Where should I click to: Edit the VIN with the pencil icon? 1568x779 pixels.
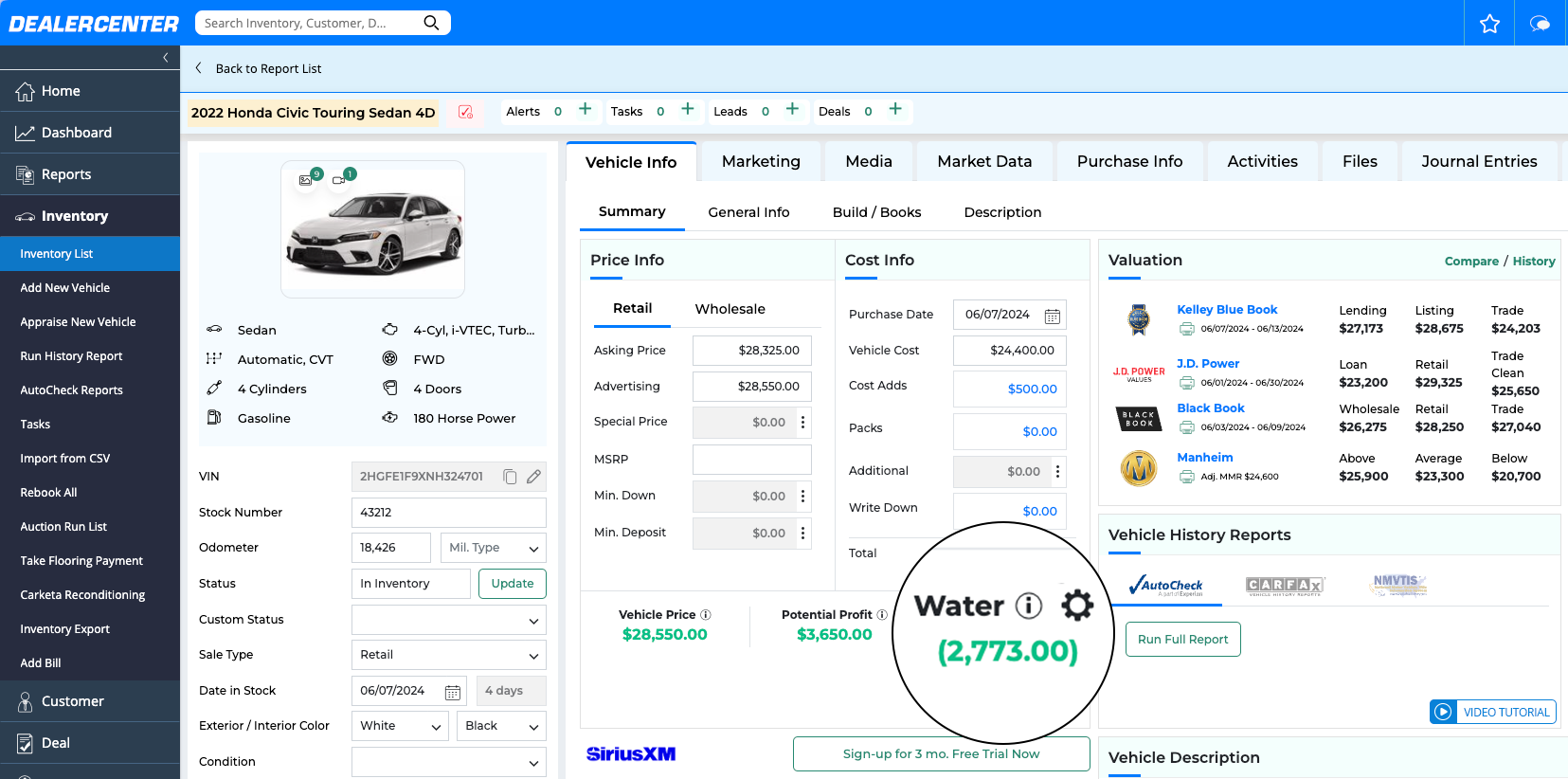[533, 477]
